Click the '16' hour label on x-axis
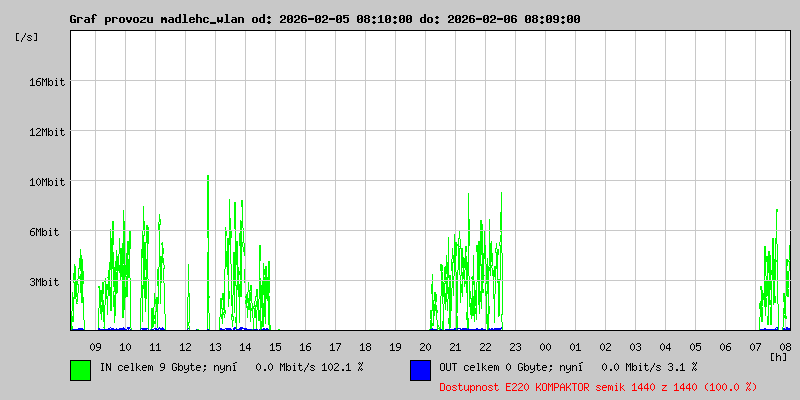Image resolution: width=800 pixels, height=400 pixels. 306,347
